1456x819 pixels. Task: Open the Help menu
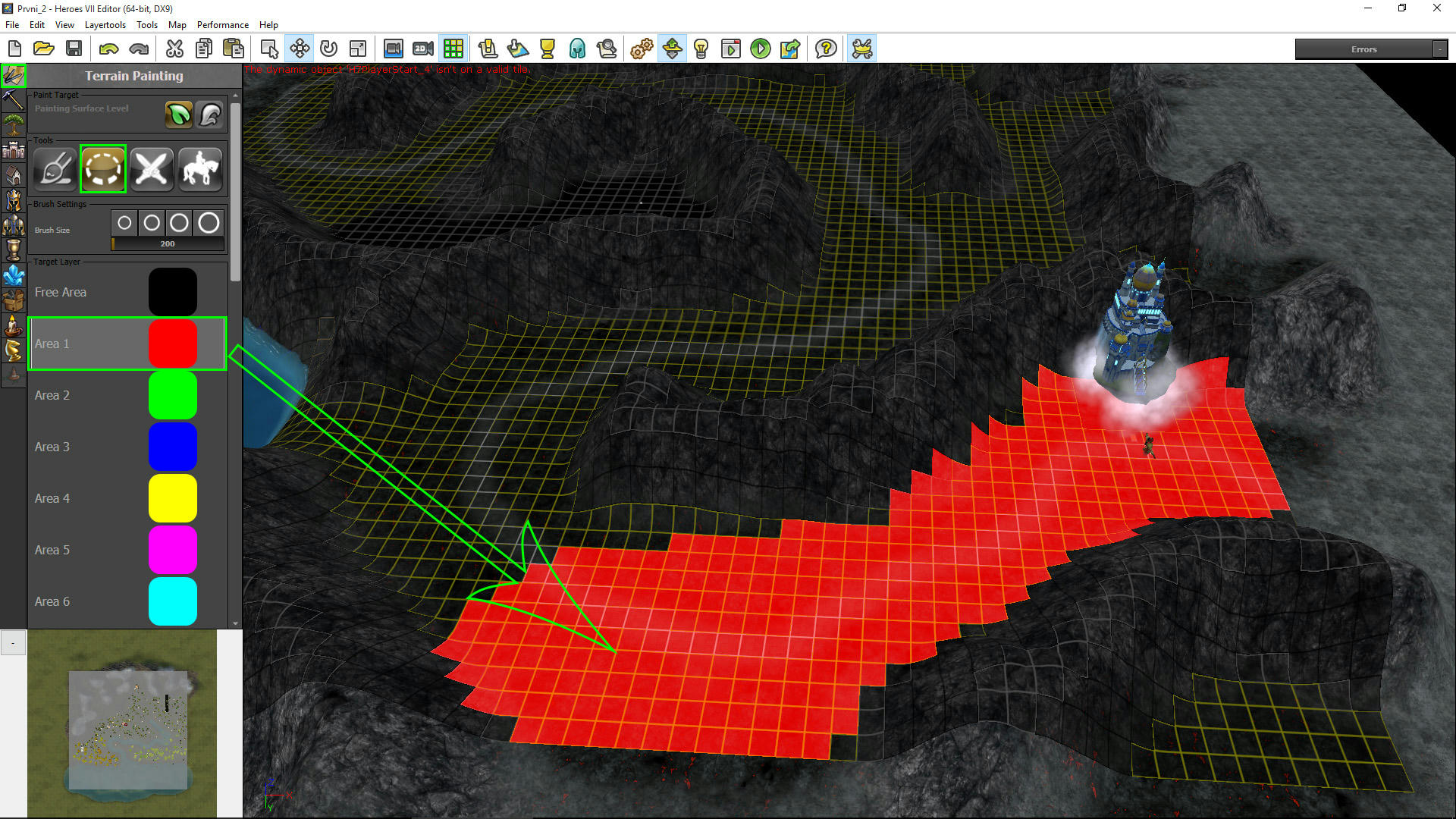[x=268, y=24]
